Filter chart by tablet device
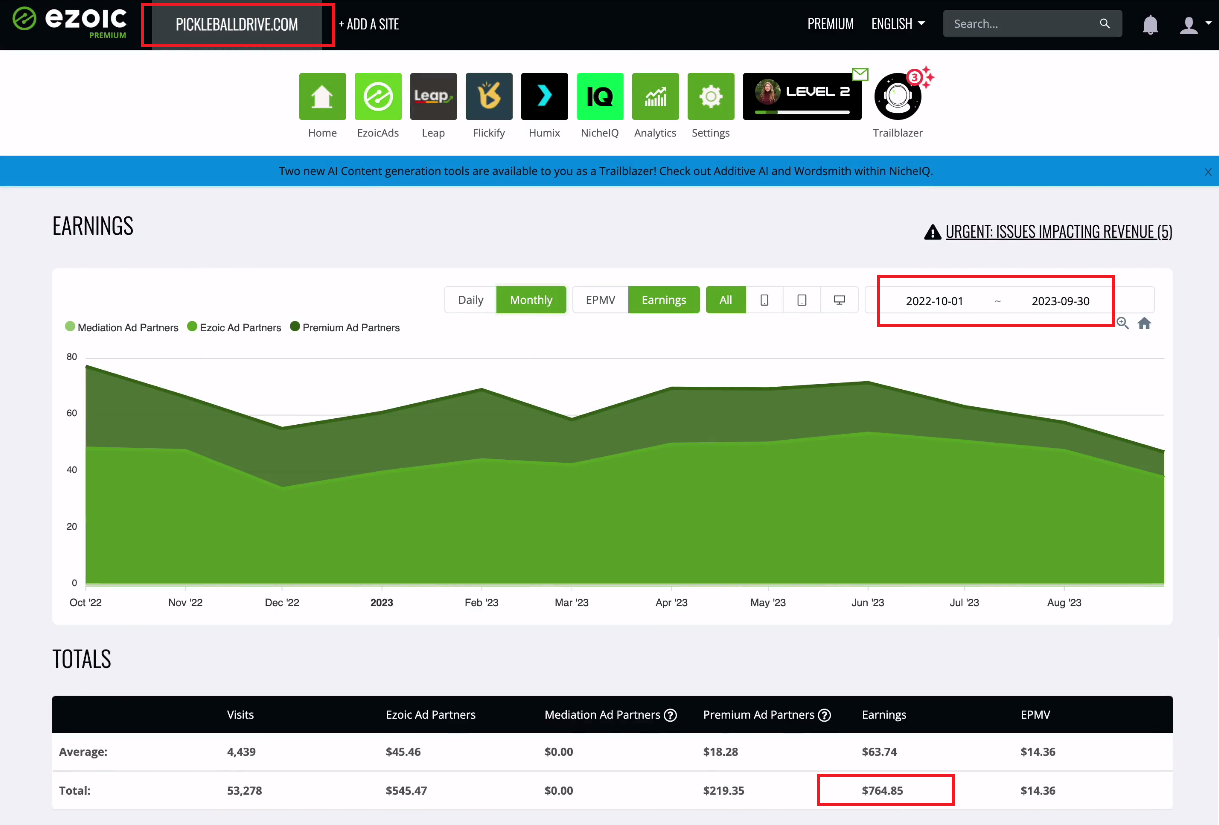Image resolution: width=1219 pixels, height=825 pixels. click(802, 300)
